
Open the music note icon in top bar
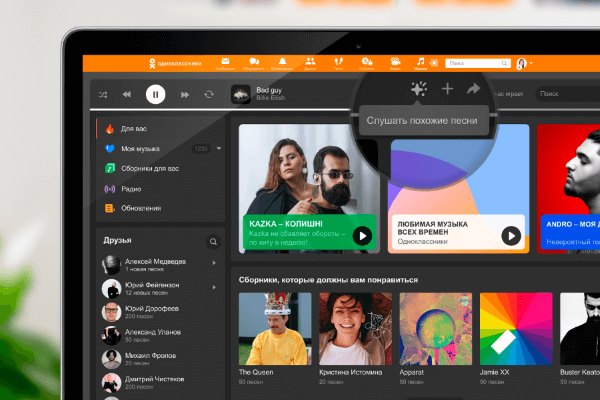tap(421, 62)
